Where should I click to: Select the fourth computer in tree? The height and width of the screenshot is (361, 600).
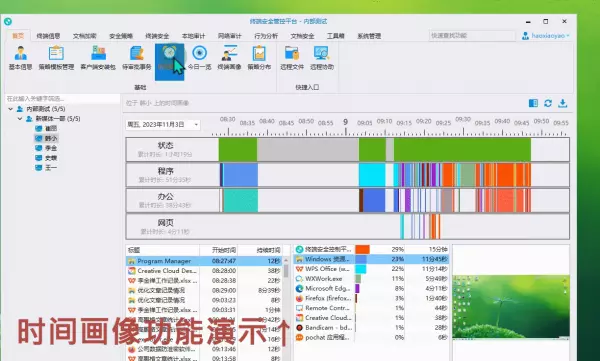coord(46,158)
